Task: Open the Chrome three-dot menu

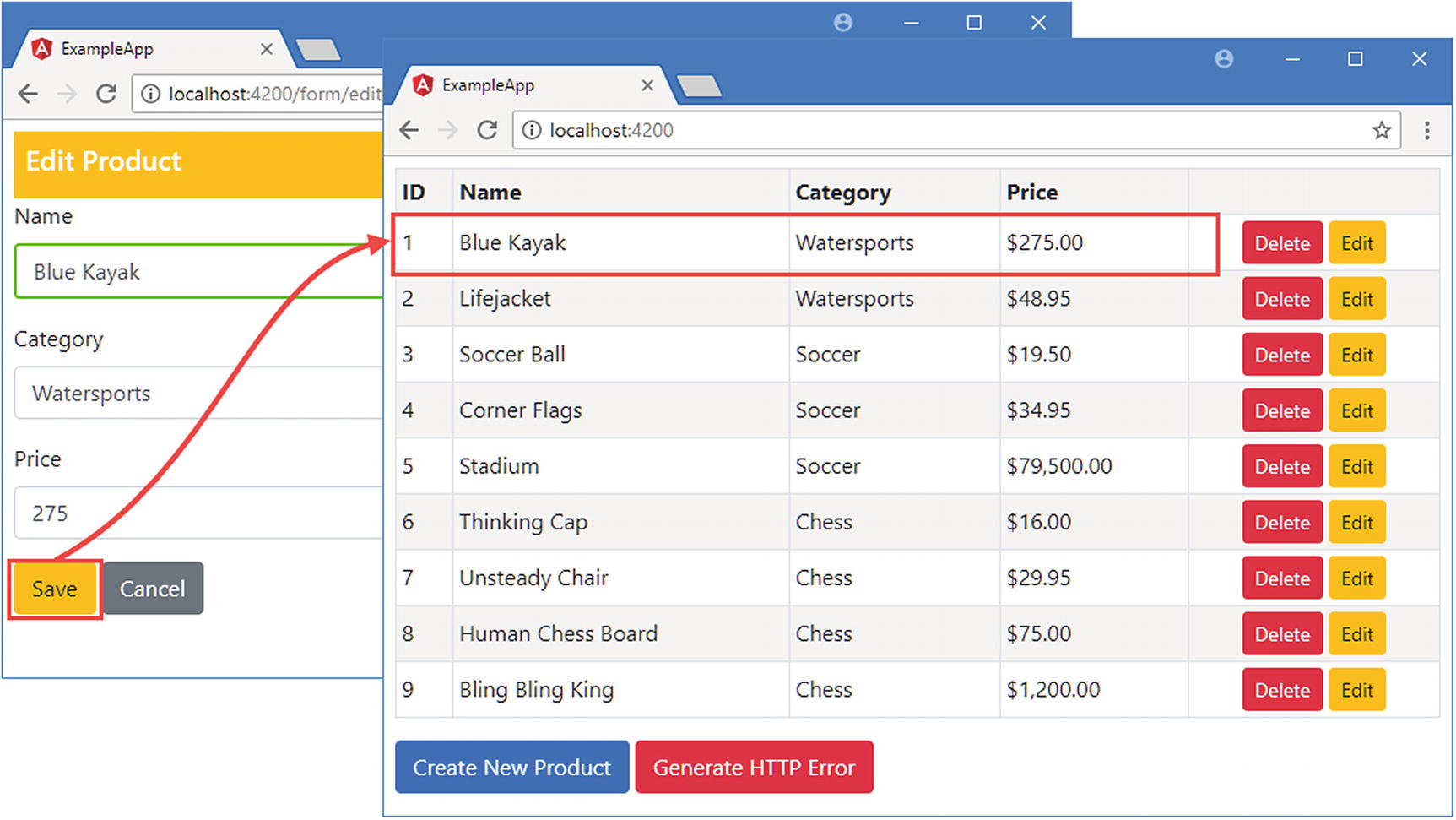Action: tap(1427, 130)
